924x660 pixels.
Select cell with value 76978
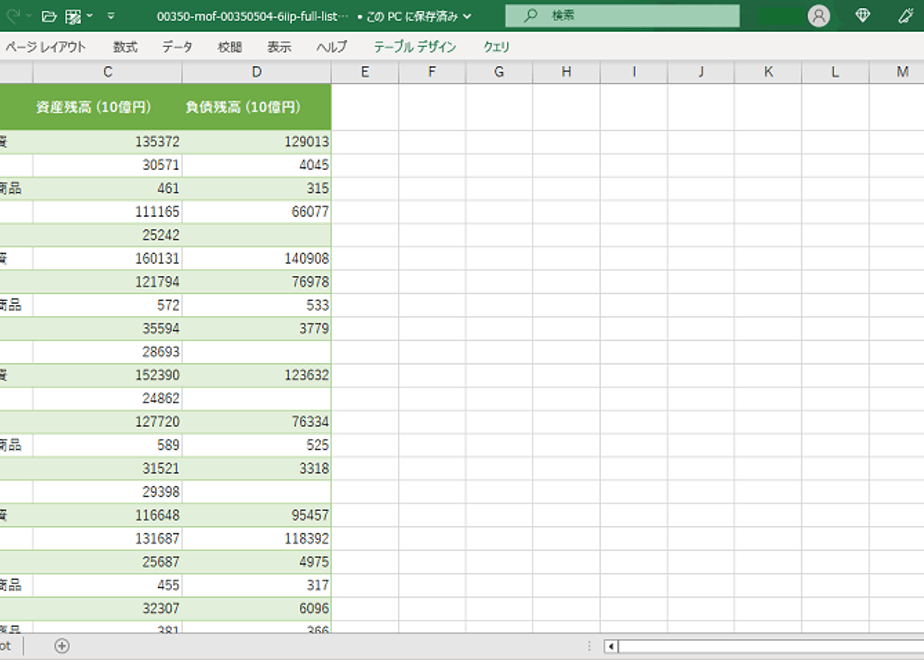[x=256, y=282]
